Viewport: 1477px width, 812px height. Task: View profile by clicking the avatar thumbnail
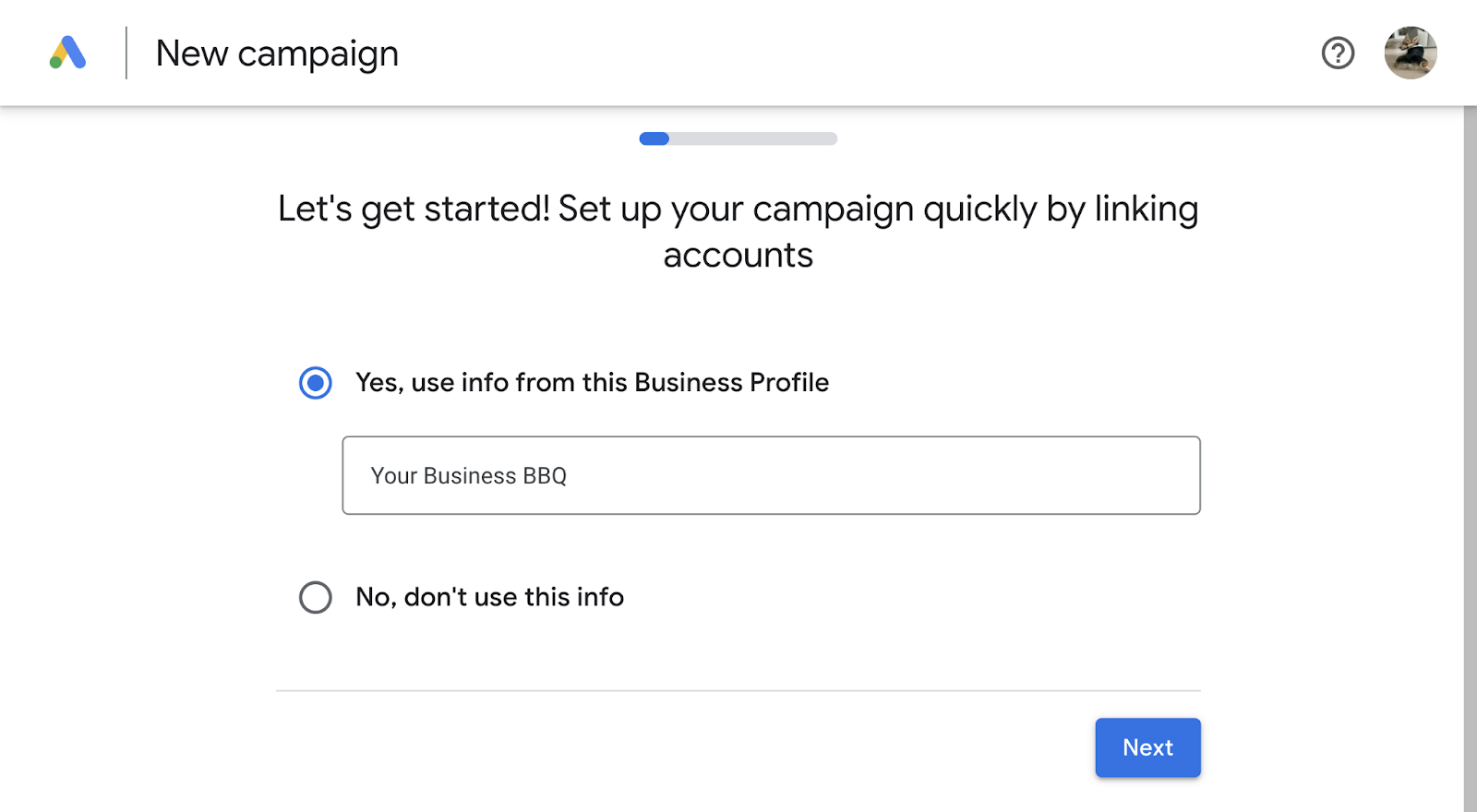(1411, 53)
